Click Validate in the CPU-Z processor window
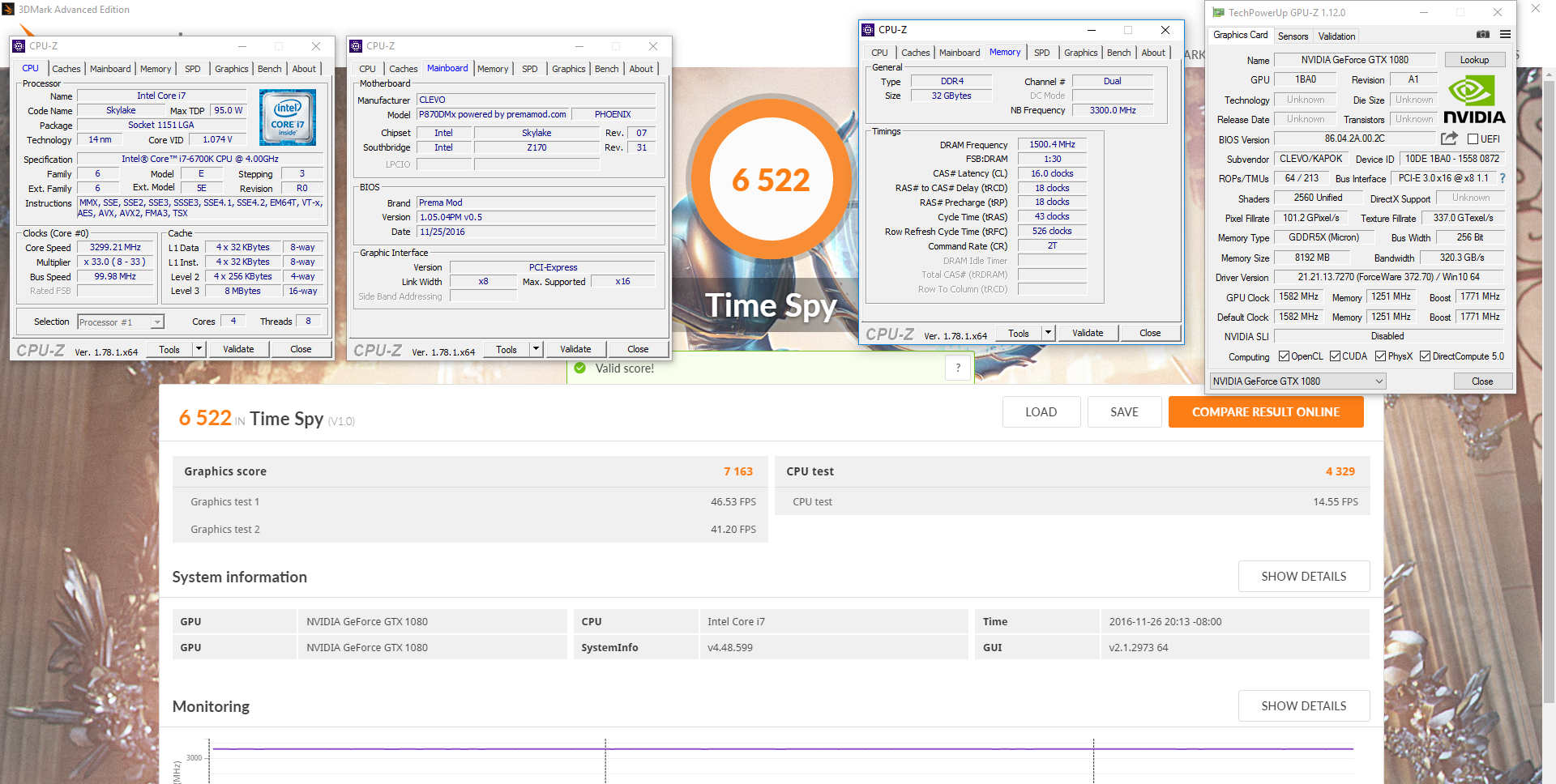The height and width of the screenshot is (784, 1556). click(238, 349)
